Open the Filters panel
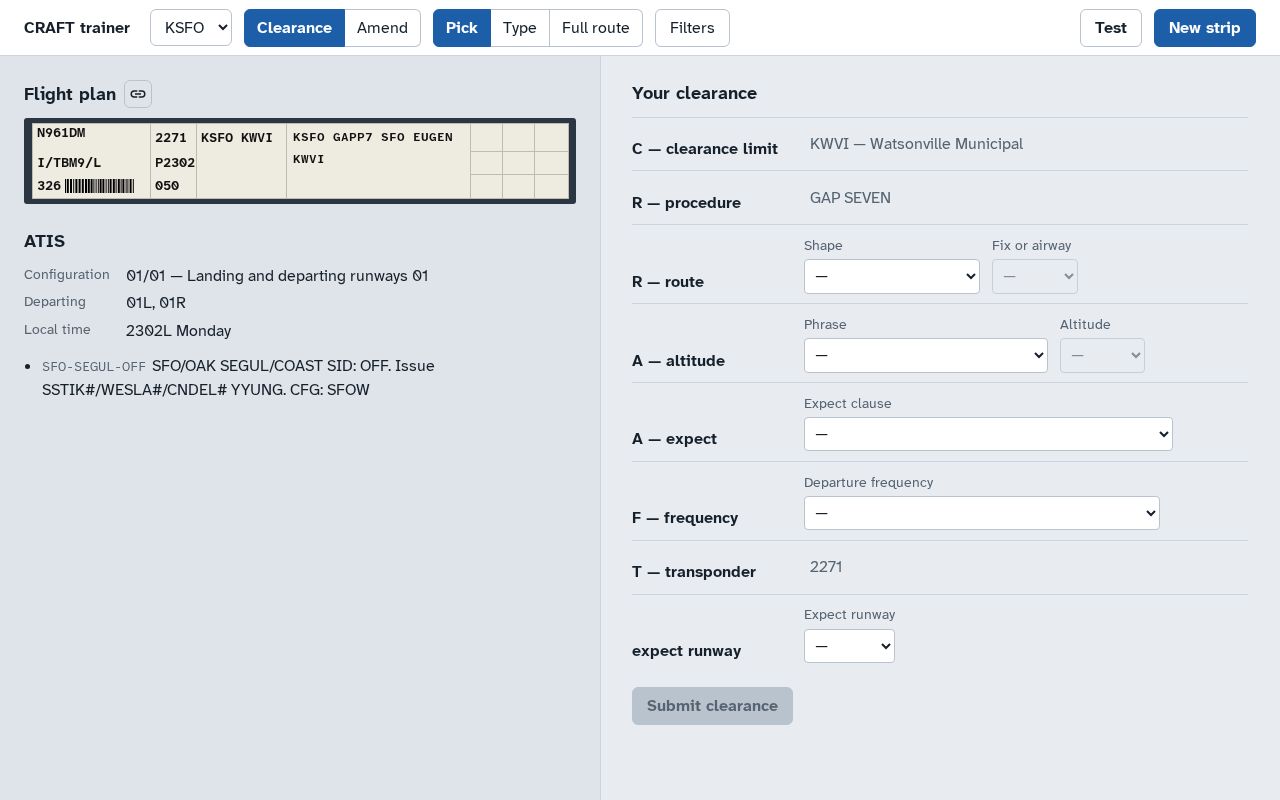Screen dimensions: 1280x800 pyautogui.click(x=692, y=28)
